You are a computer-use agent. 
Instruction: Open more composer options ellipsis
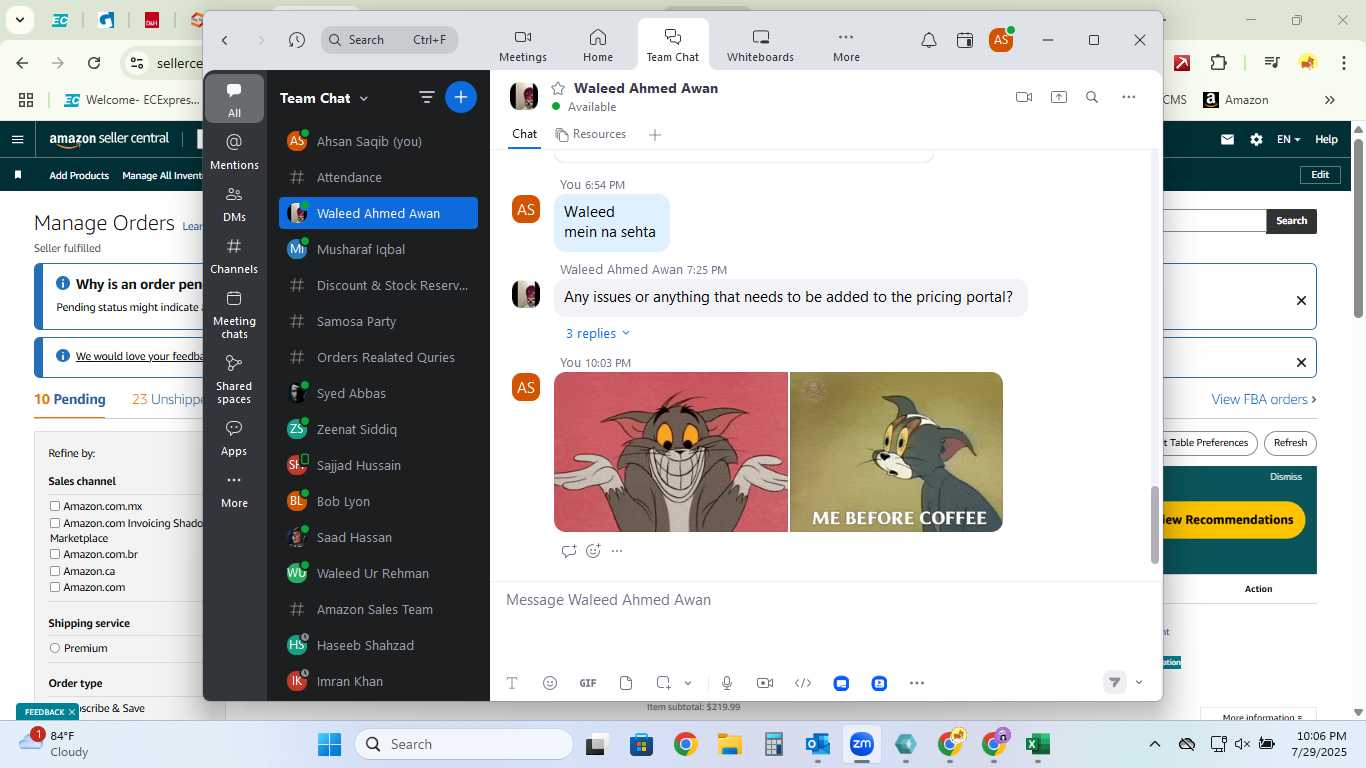point(917,683)
